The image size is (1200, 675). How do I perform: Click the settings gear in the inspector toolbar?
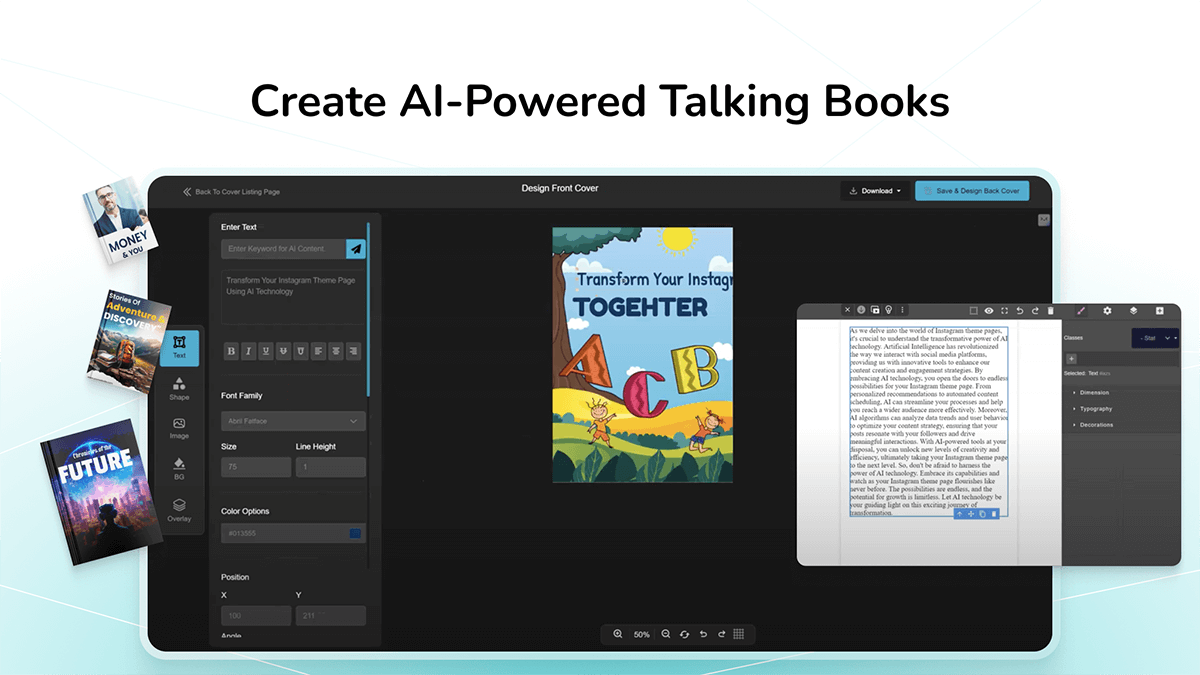click(1107, 310)
